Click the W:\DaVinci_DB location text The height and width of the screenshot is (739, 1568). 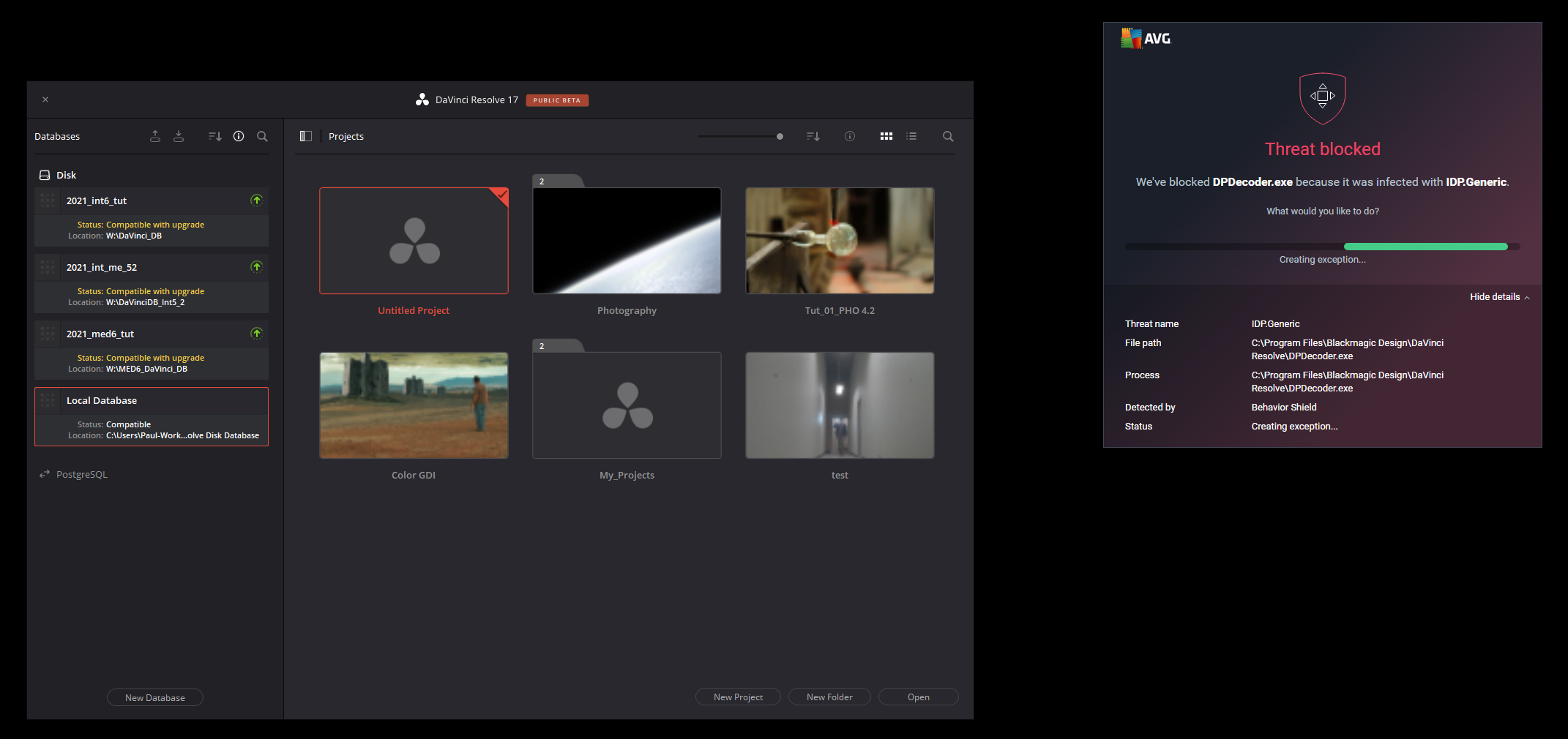134,236
